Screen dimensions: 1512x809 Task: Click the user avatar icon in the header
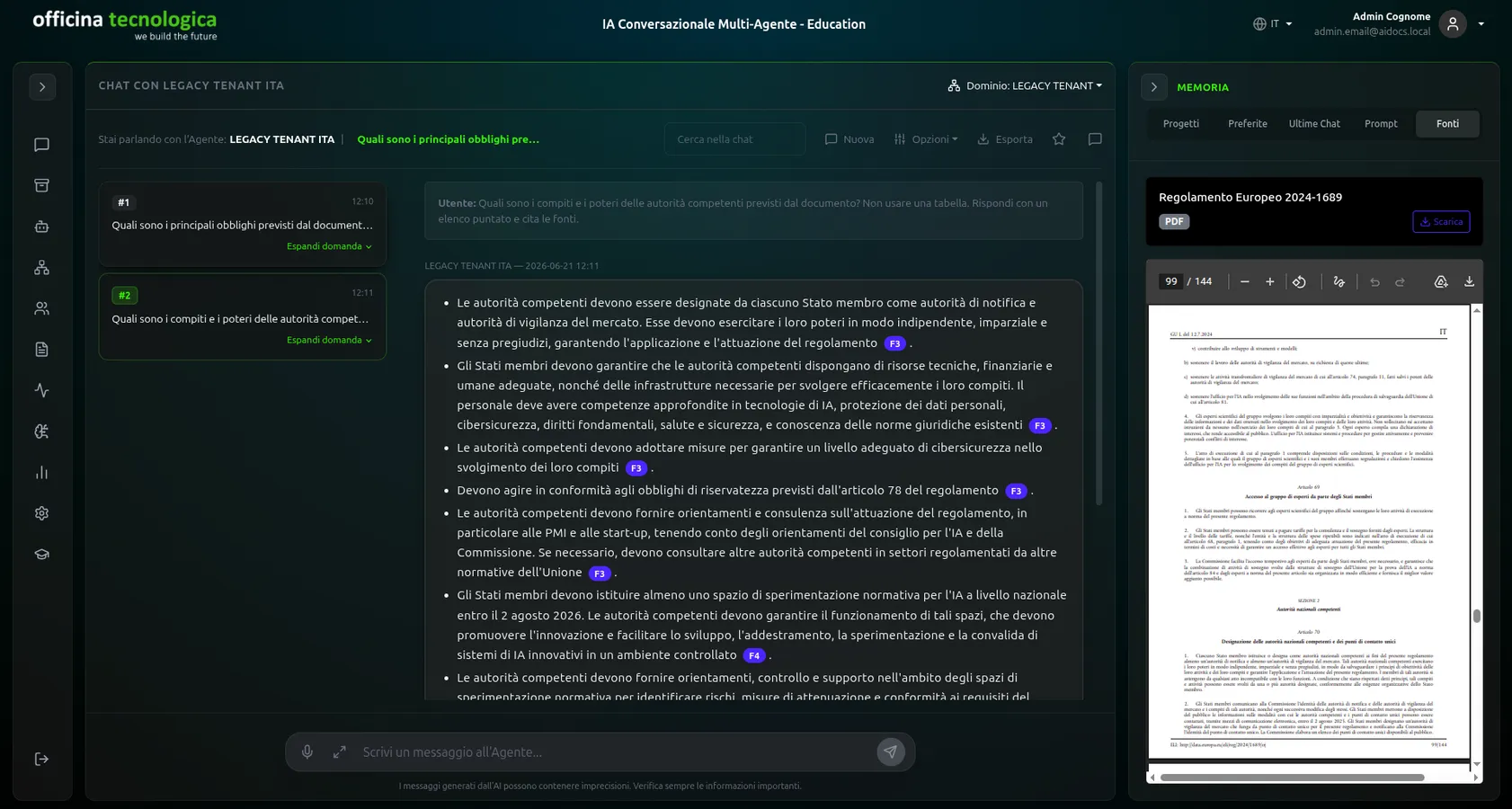coord(1453,24)
